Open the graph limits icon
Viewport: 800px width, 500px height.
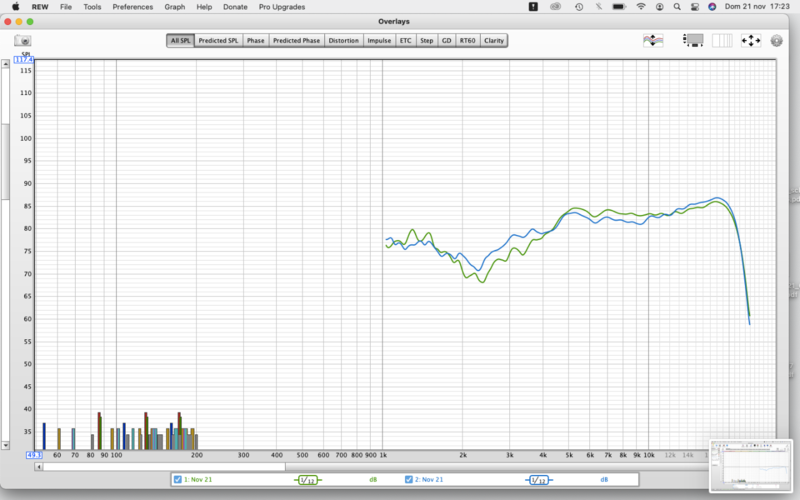tap(654, 41)
